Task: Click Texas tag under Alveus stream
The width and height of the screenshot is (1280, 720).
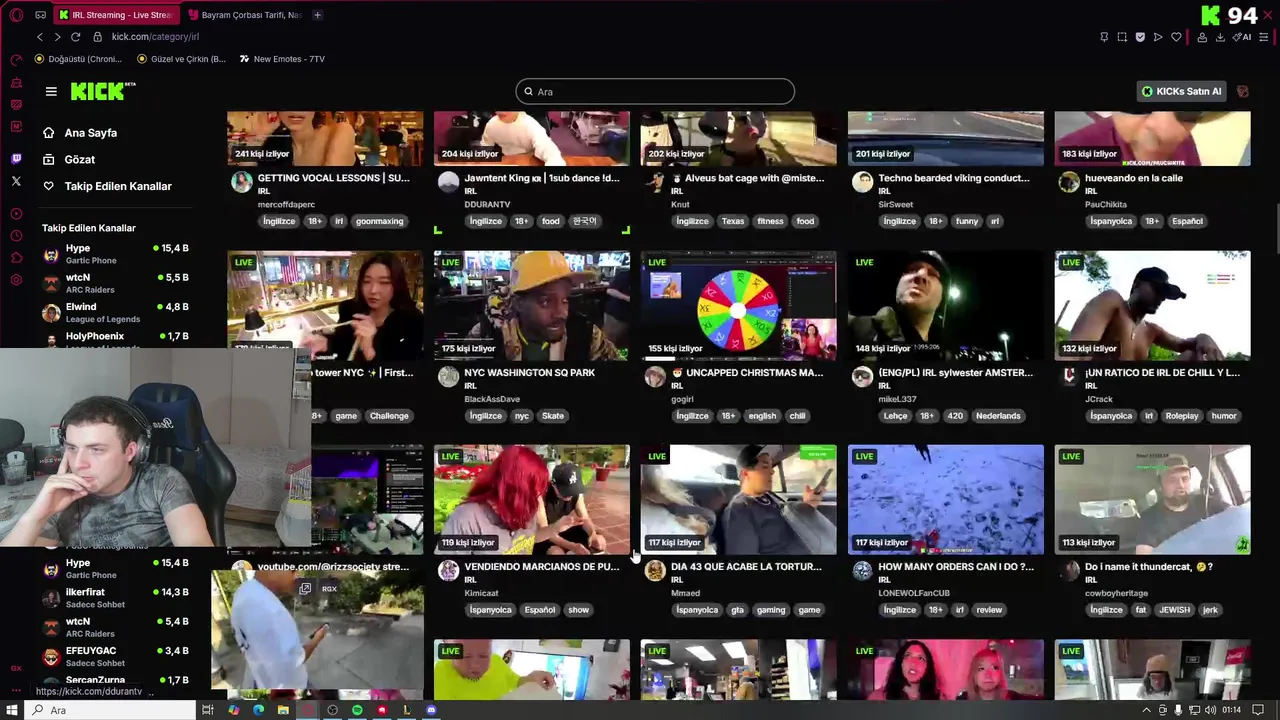Action: point(732,221)
